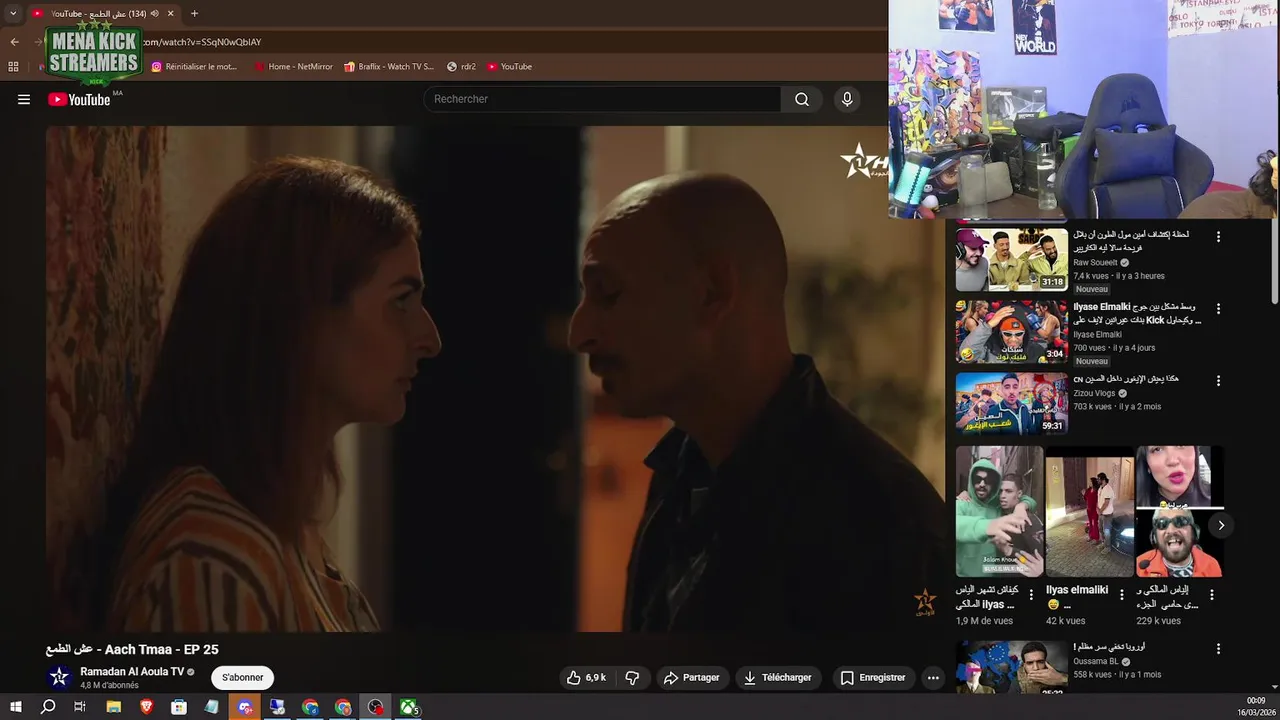Start voice search with microphone icon

(x=847, y=99)
